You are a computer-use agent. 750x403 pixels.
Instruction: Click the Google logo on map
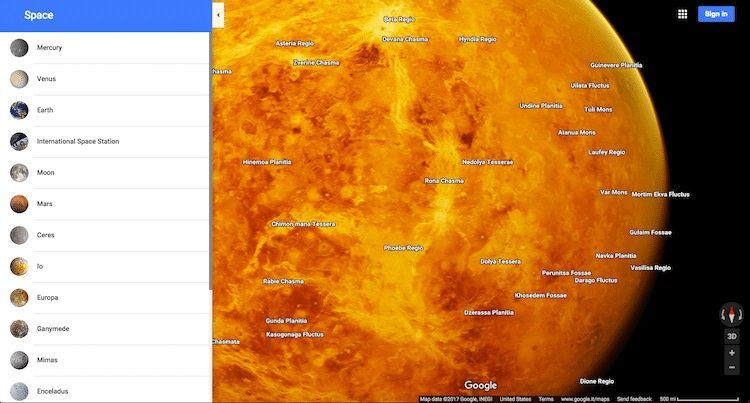[x=480, y=385]
